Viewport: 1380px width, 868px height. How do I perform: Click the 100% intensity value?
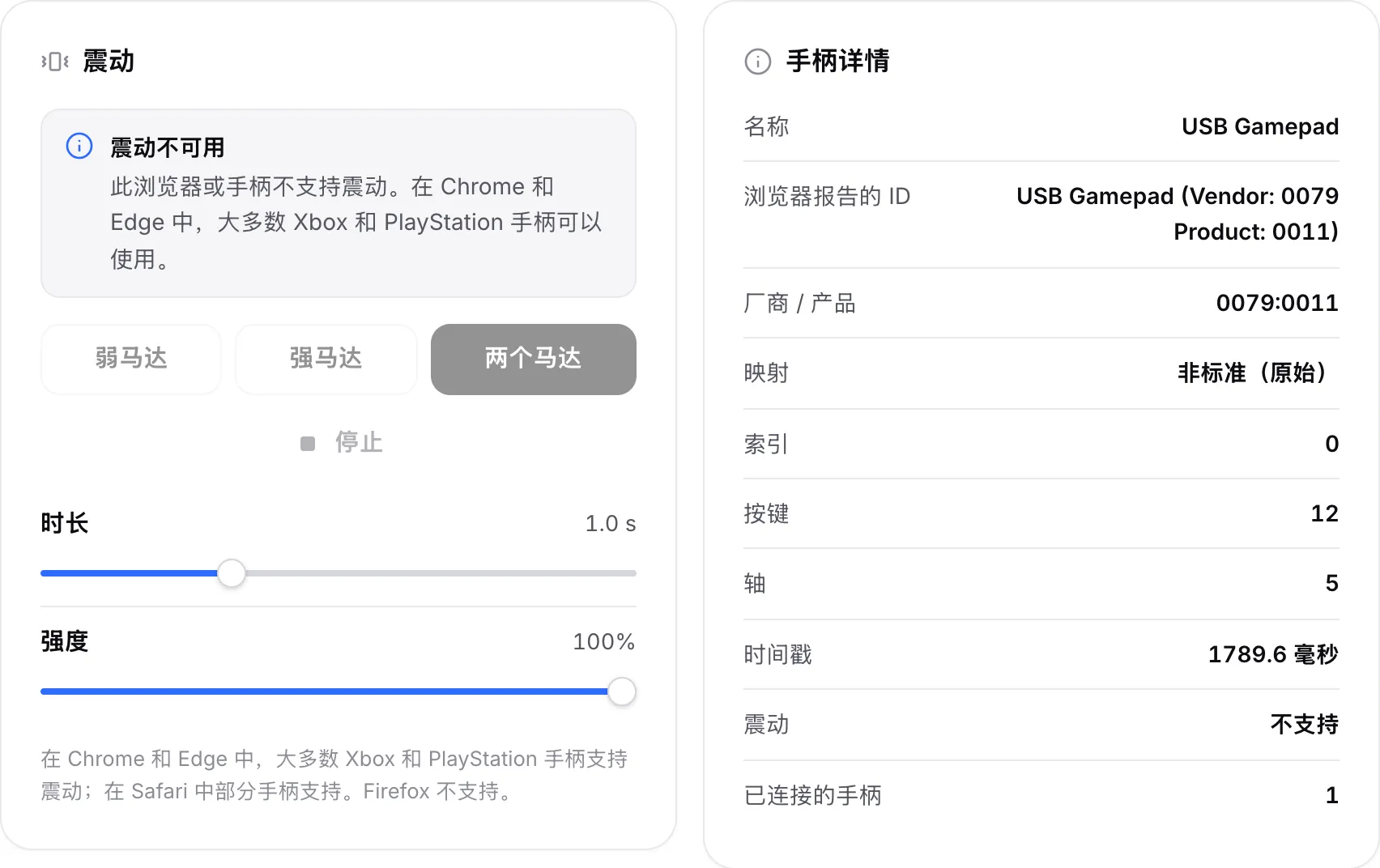604,642
